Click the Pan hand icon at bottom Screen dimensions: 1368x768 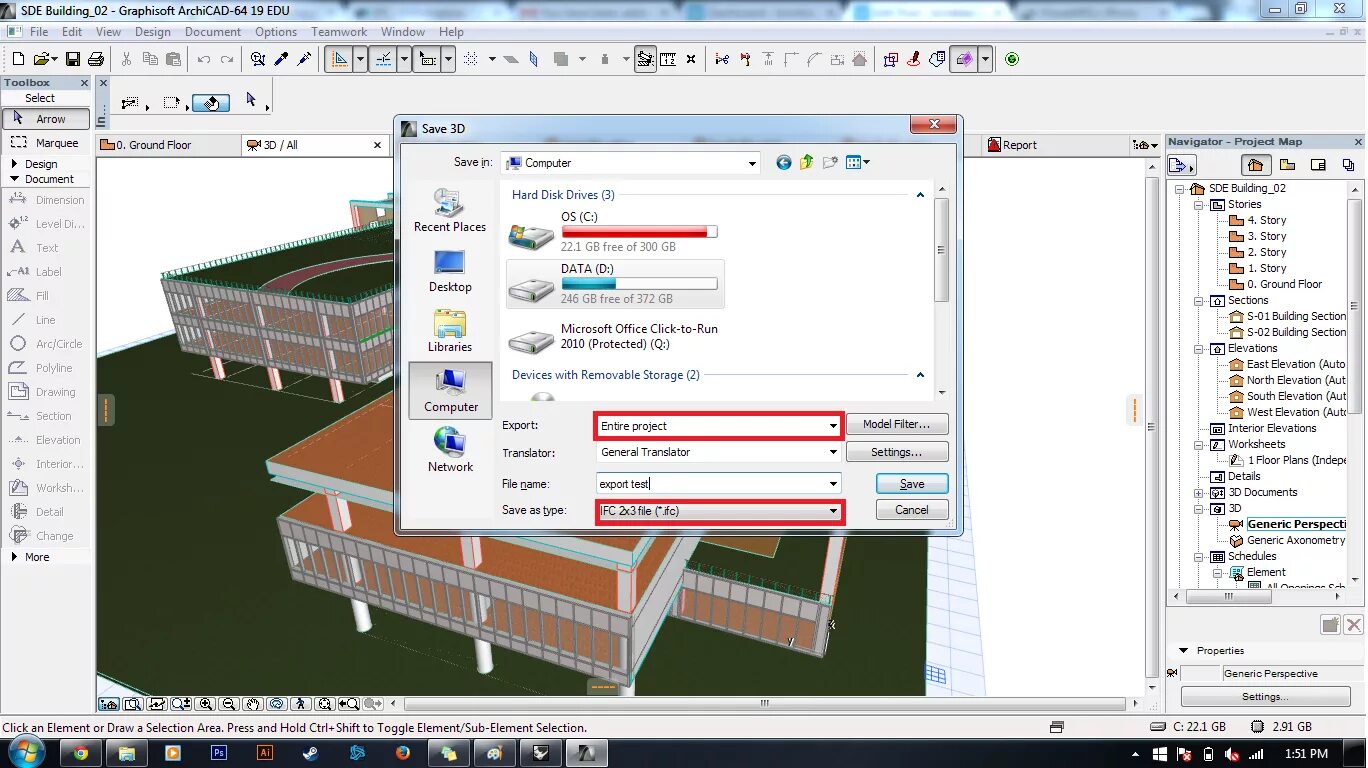pyautogui.click(x=253, y=704)
